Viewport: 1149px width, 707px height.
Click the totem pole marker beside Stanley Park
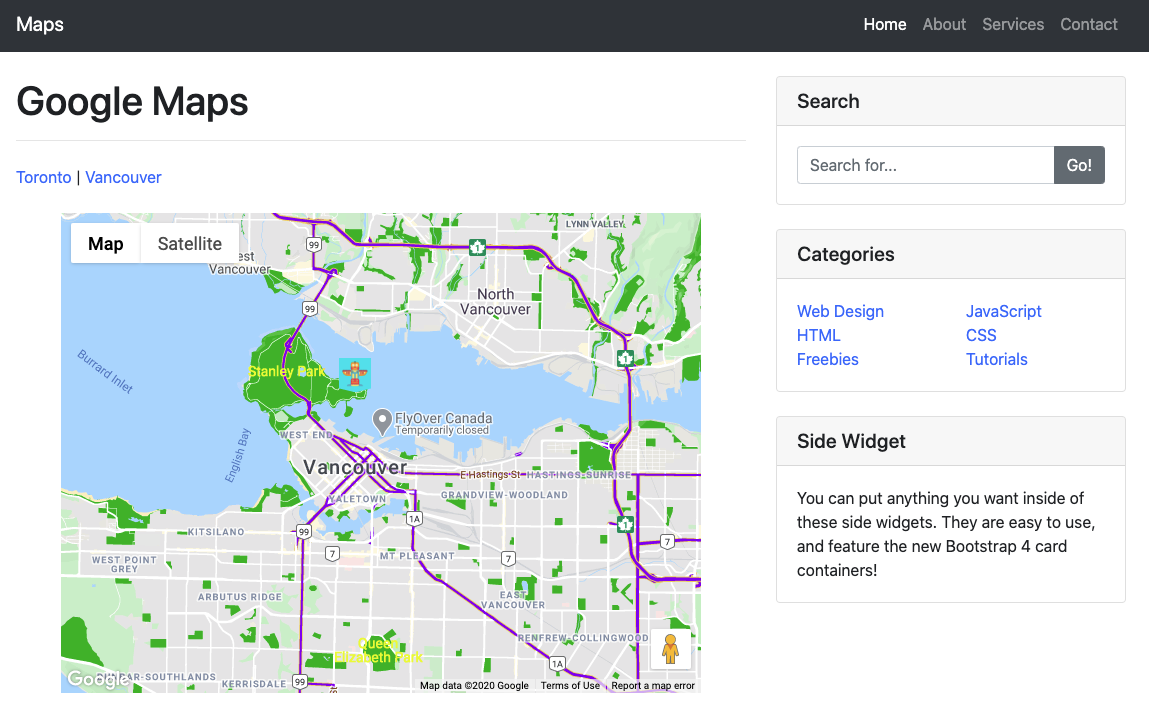pyautogui.click(x=354, y=374)
